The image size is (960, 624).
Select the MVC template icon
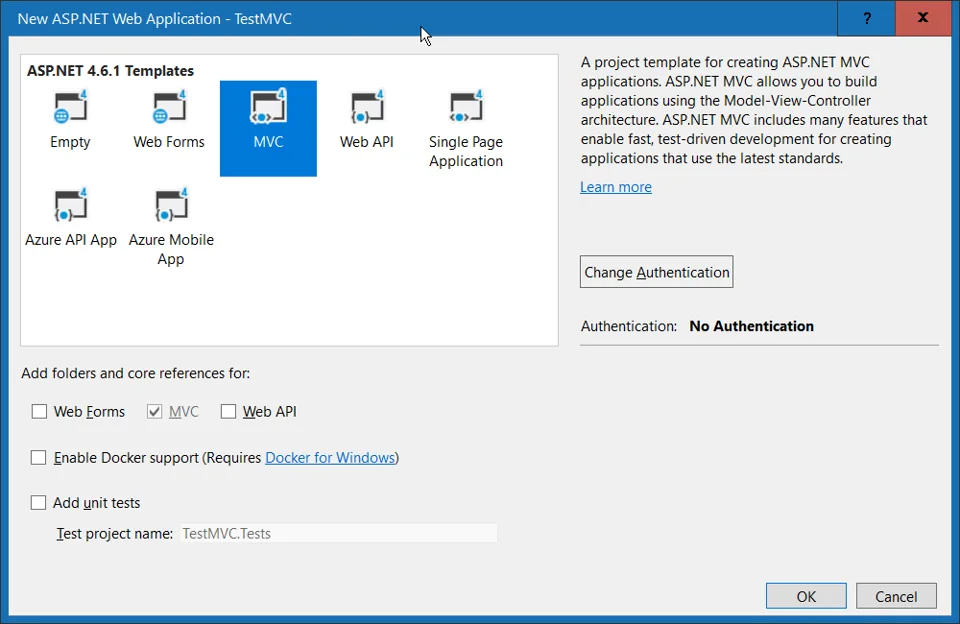coord(268,108)
